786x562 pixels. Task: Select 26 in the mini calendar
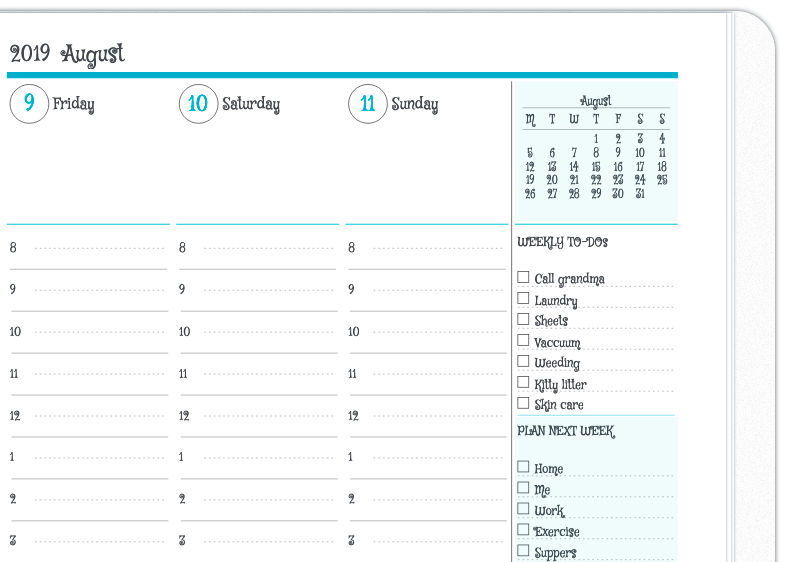point(530,194)
